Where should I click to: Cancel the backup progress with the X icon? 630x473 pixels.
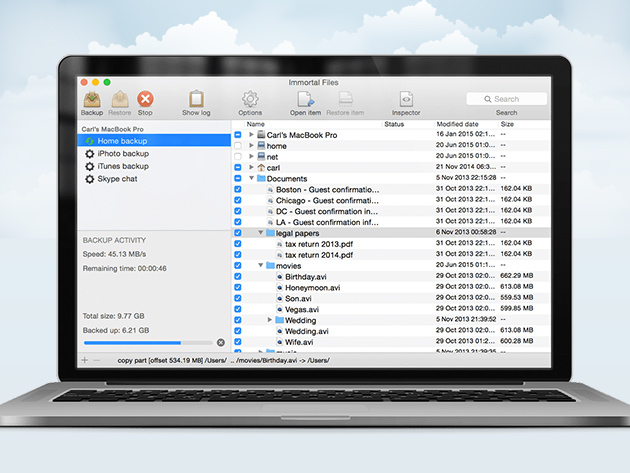coord(221,342)
